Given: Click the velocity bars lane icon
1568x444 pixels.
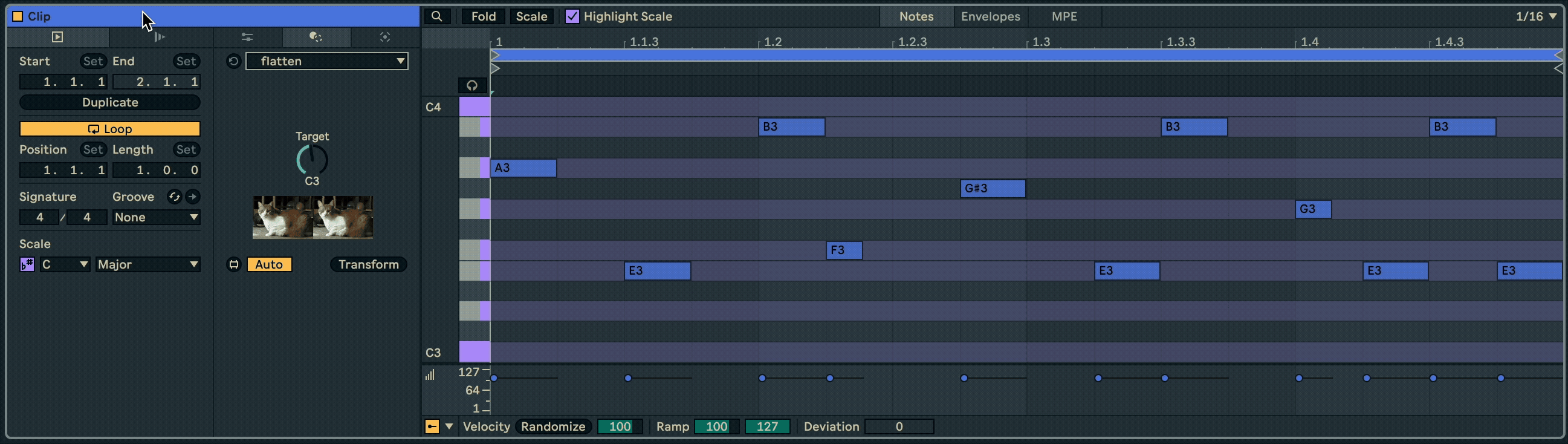Looking at the screenshot, I should [430, 374].
